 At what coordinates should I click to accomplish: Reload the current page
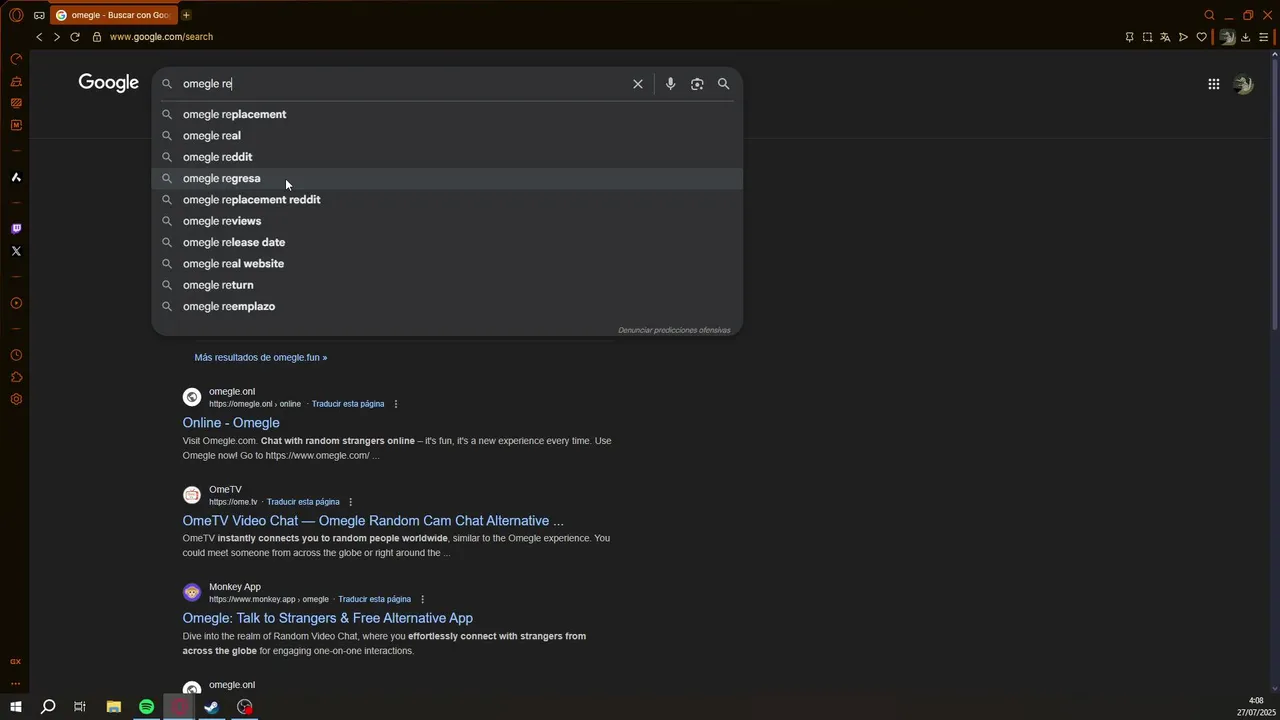click(74, 37)
